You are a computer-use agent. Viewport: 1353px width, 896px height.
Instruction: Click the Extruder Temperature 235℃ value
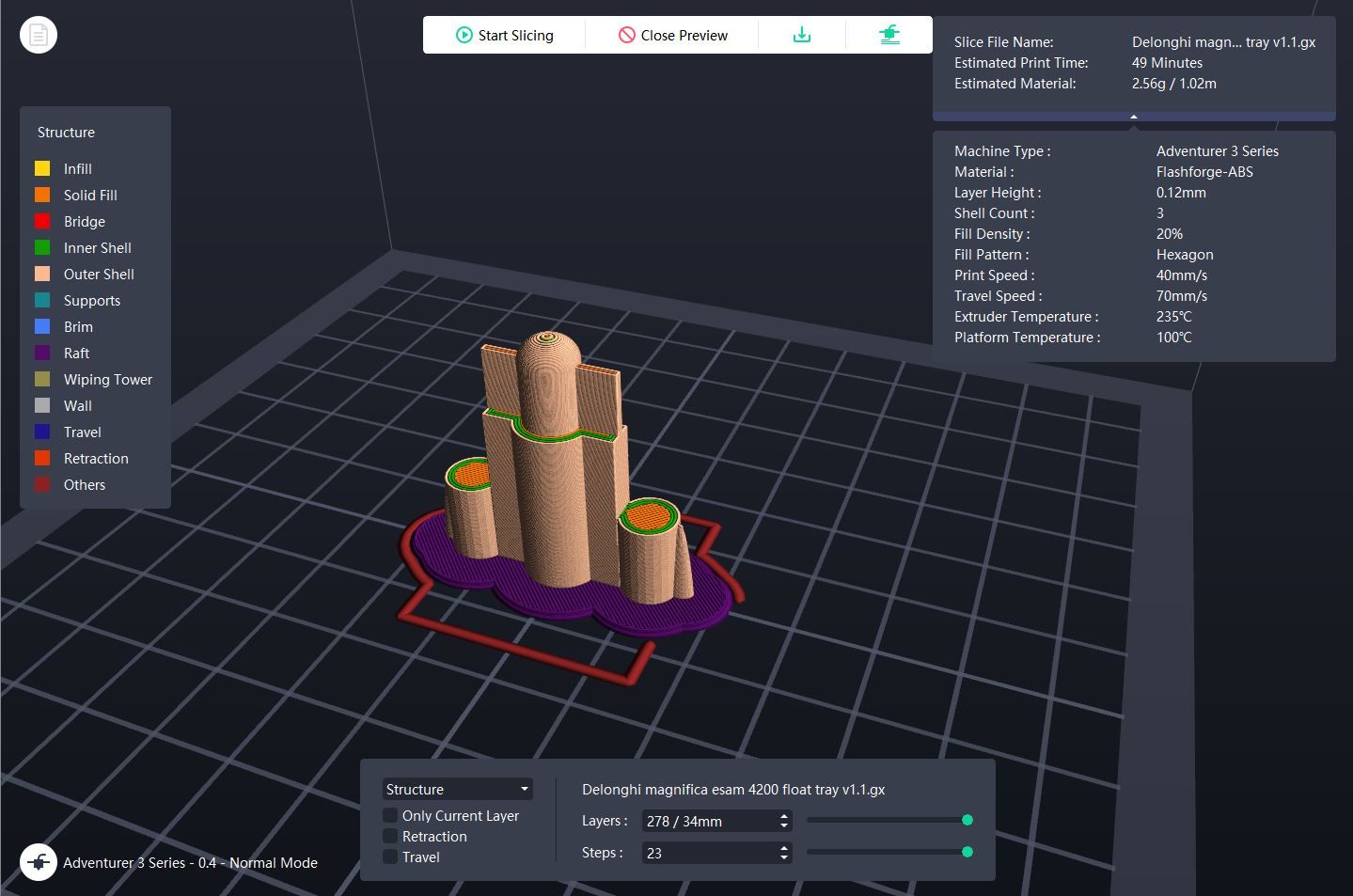point(1174,316)
